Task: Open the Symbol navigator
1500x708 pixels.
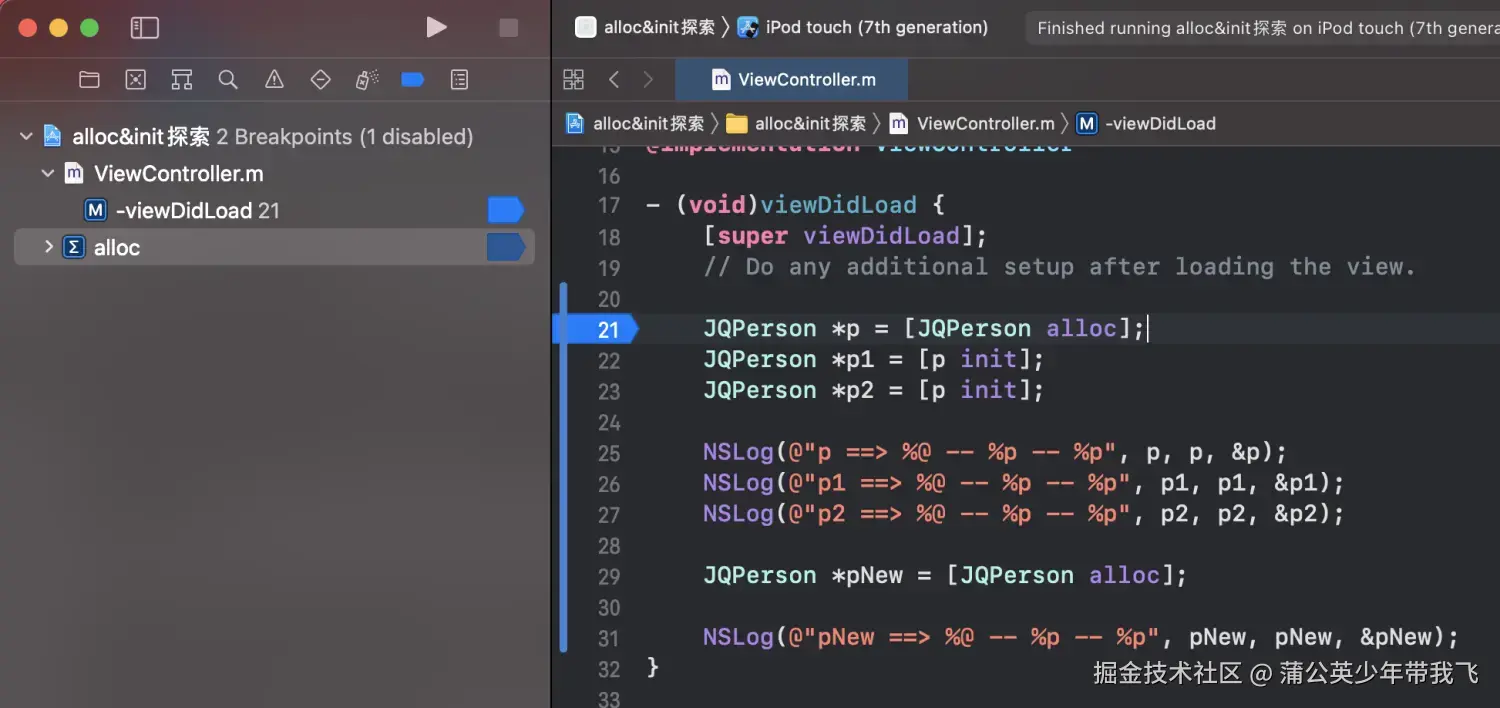Action: (x=182, y=80)
